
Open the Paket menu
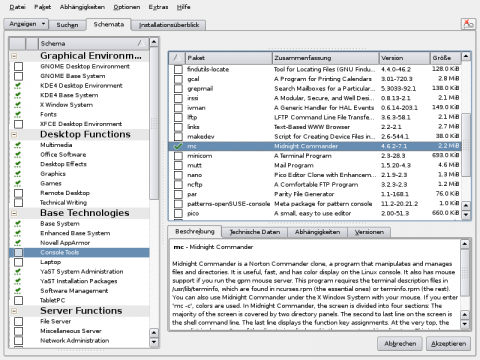tap(43, 7)
